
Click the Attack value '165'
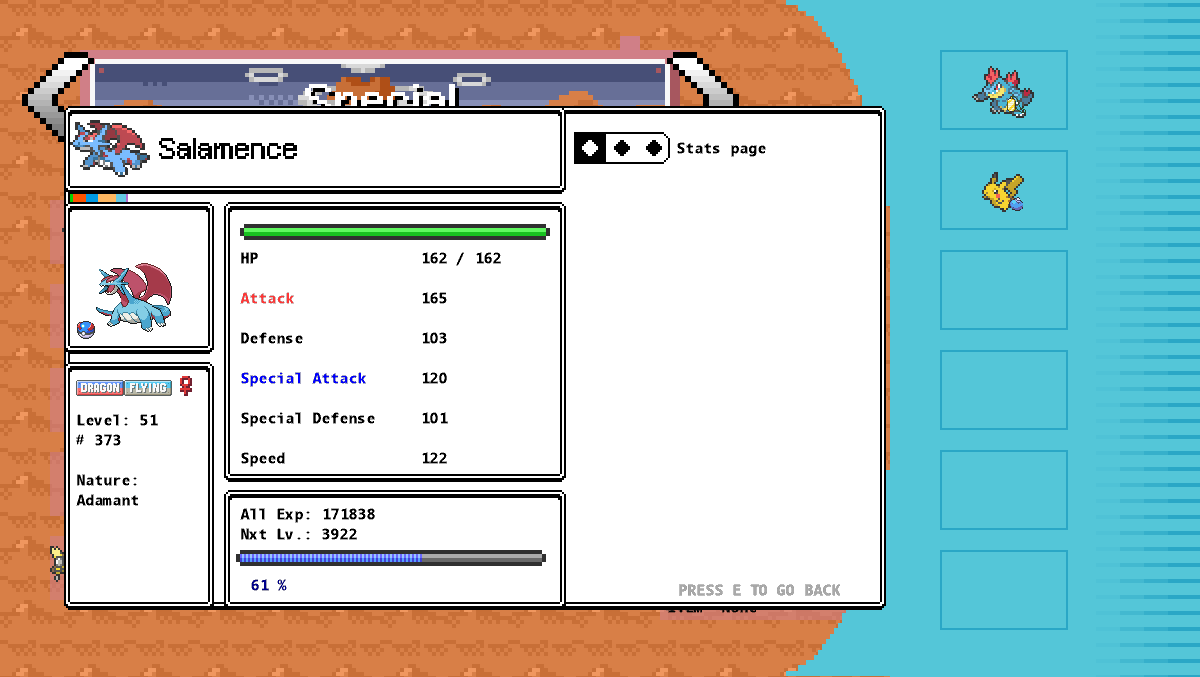click(434, 298)
